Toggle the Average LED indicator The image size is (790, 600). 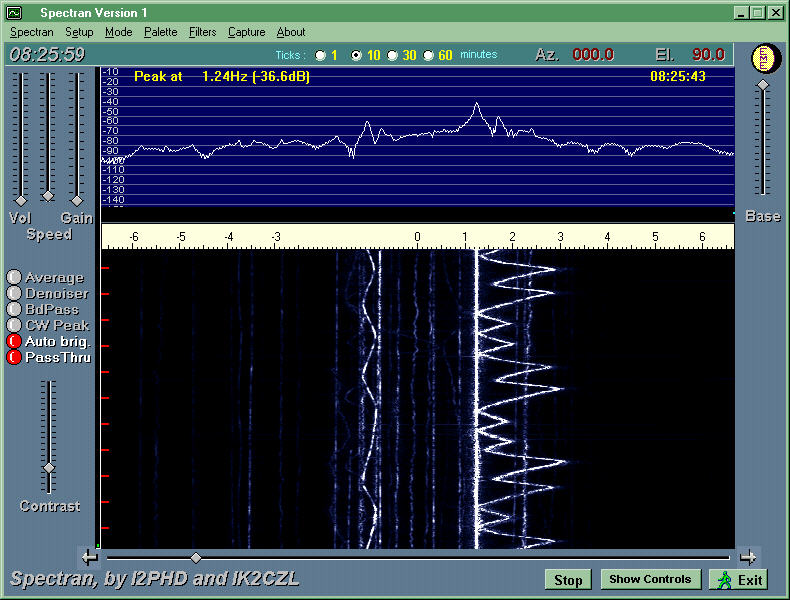pos(14,278)
